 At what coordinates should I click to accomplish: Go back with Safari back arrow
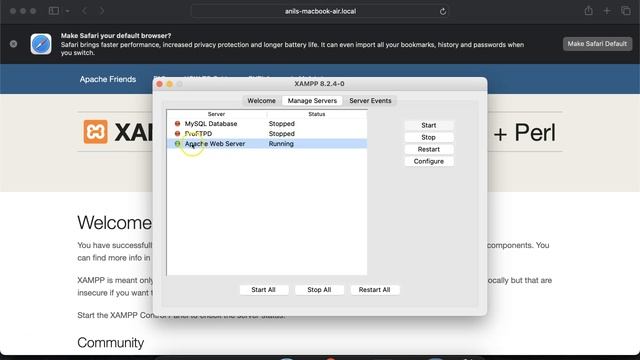point(84,11)
